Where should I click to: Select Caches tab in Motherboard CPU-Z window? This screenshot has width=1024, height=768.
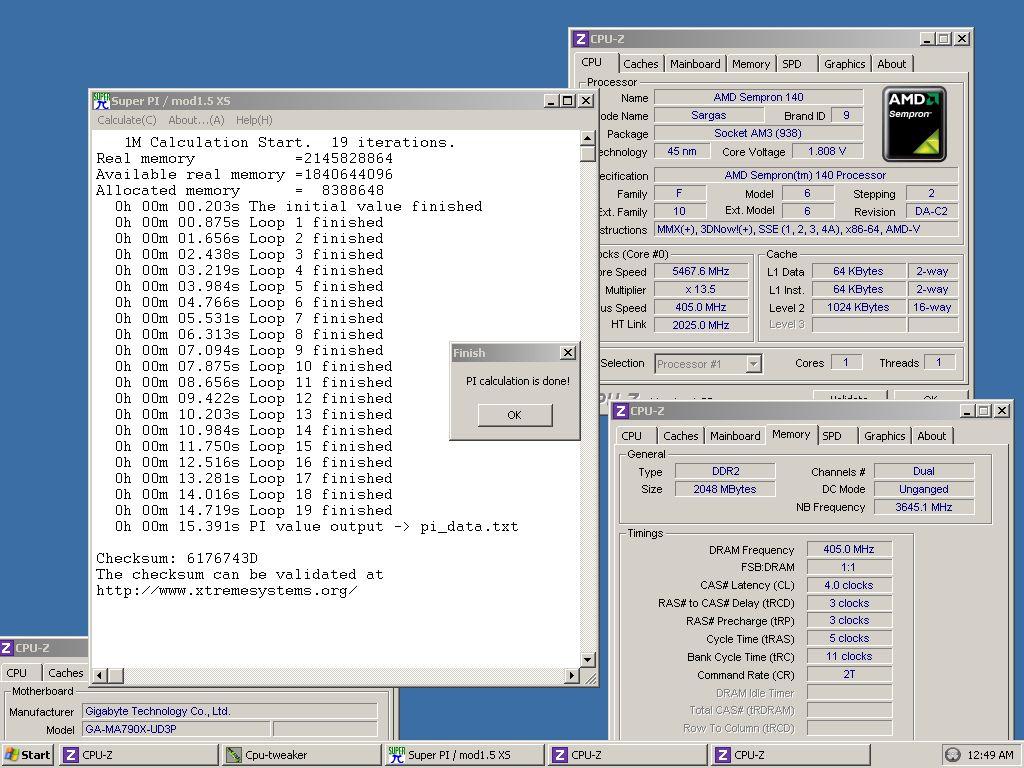pos(65,673)
